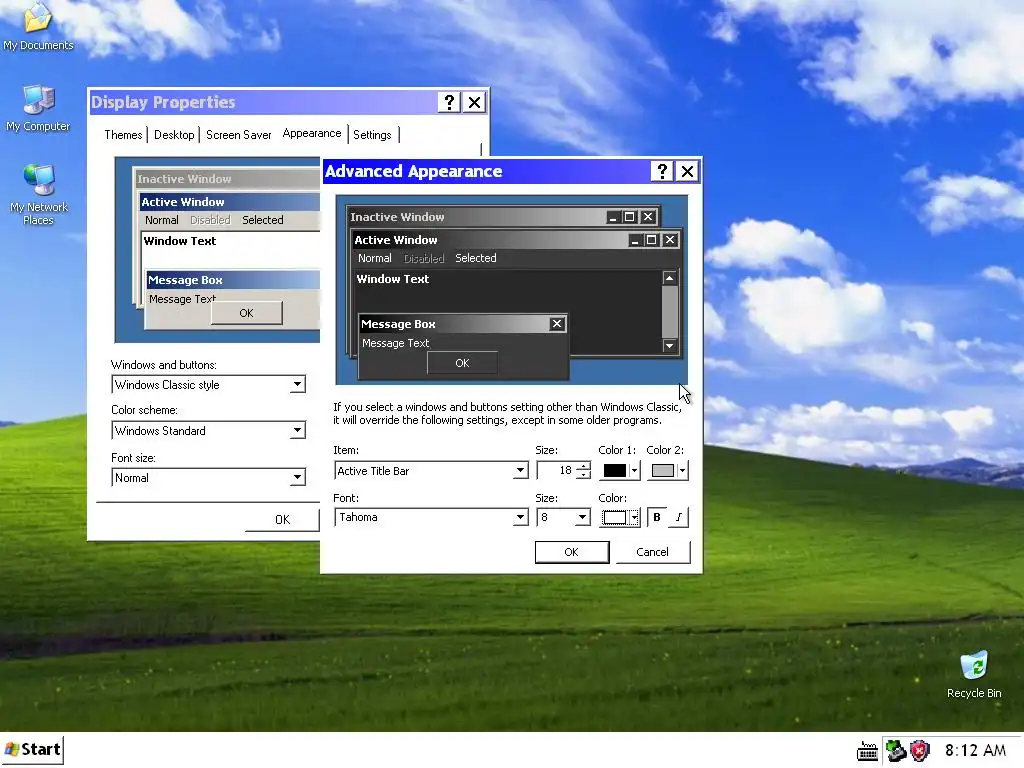Click the Disabled menu item in Advanced preview

[424, 259]
